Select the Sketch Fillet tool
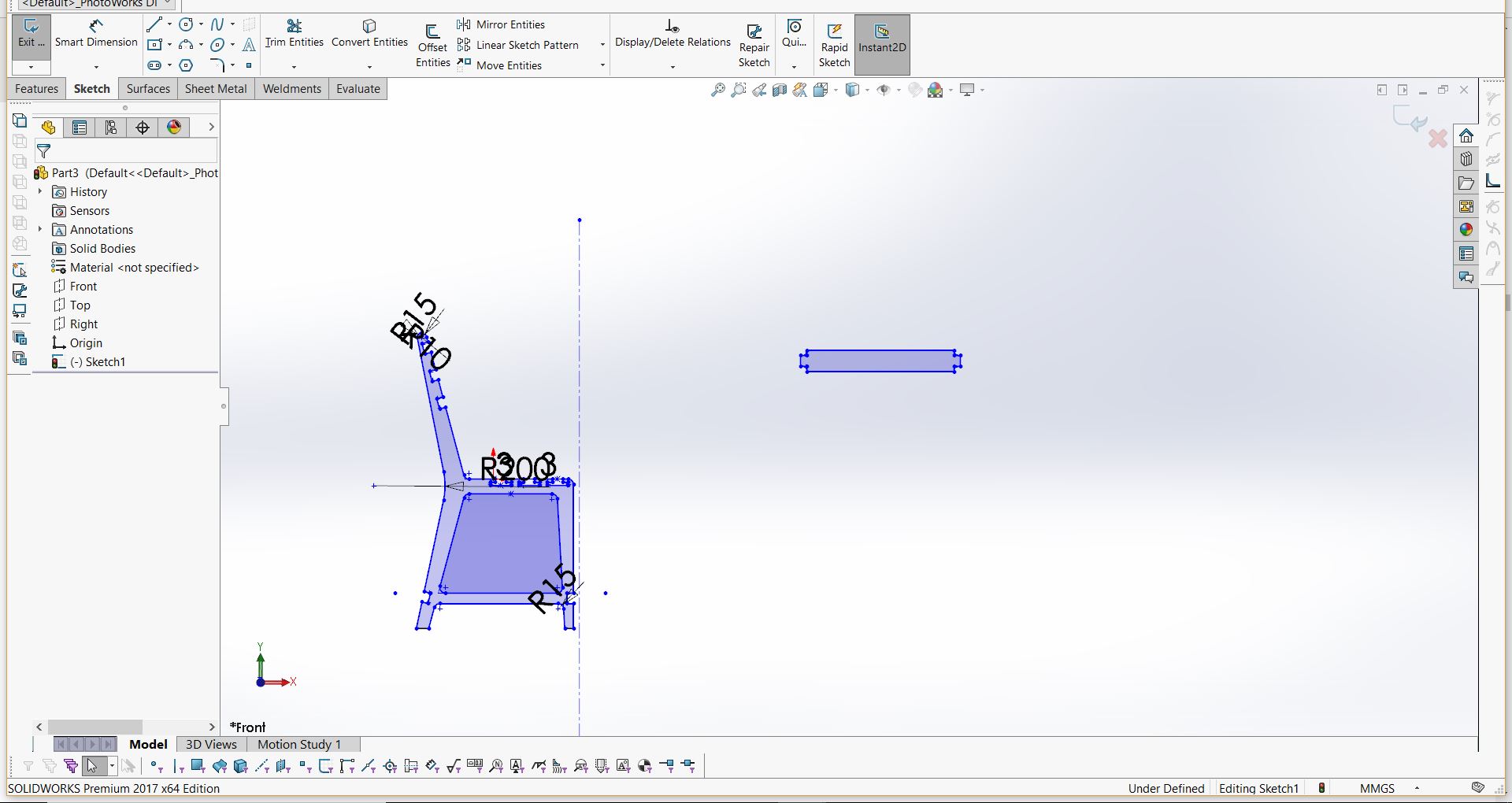 pos(217,65)
